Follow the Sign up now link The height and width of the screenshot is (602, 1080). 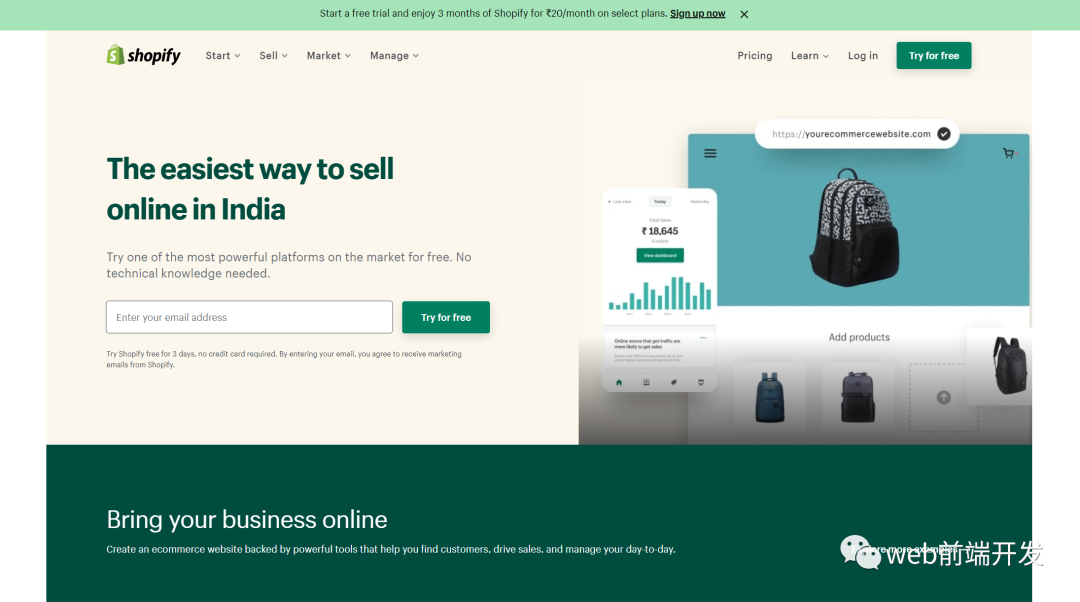tap(697, 14)
